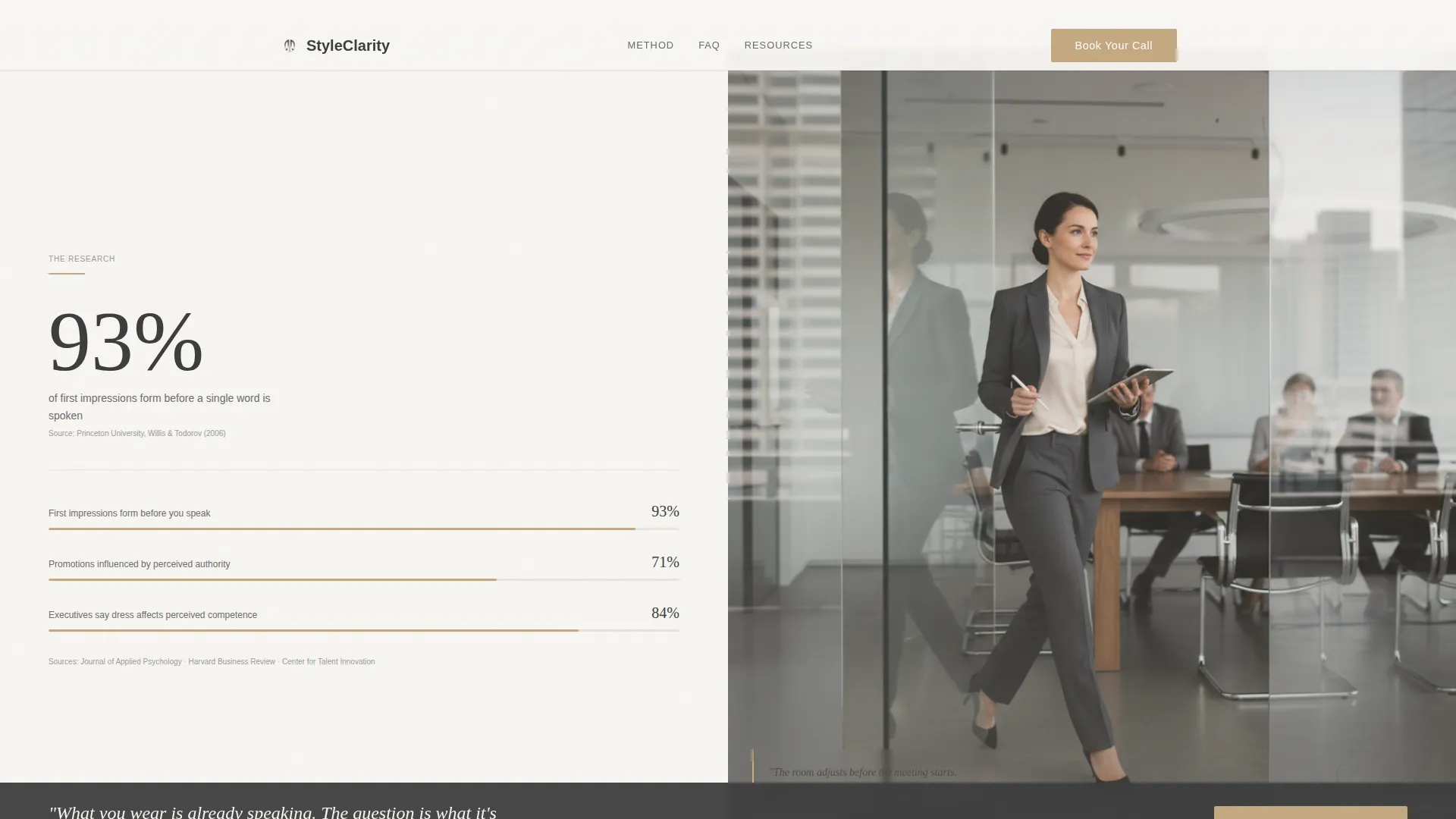The image size is (1456, 819).
Task: Click Center for Talent Innovation source
Action: click(x=328, y=662)
